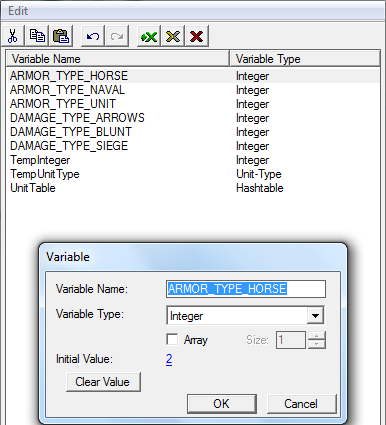Enable the Array checkbox
This screenshot has width=386, height=425.
[x=172, y=340]
